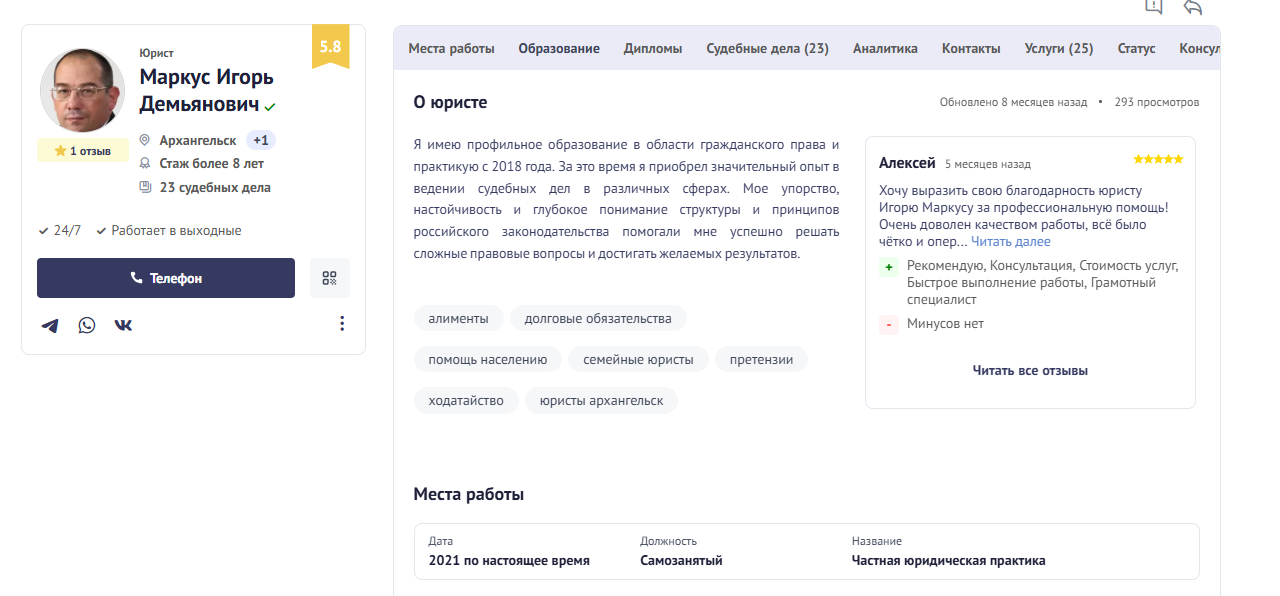
Task: Select the долговые обязательства tag
Action: coord(598,319)
